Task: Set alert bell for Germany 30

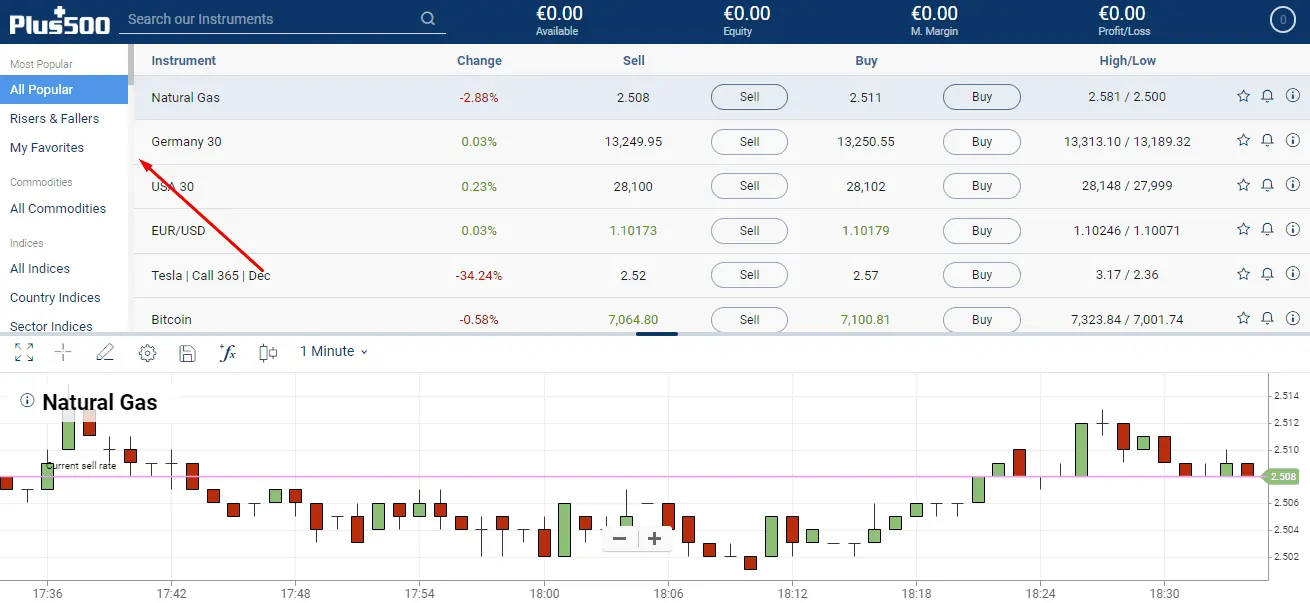Action: [1267, 140]
